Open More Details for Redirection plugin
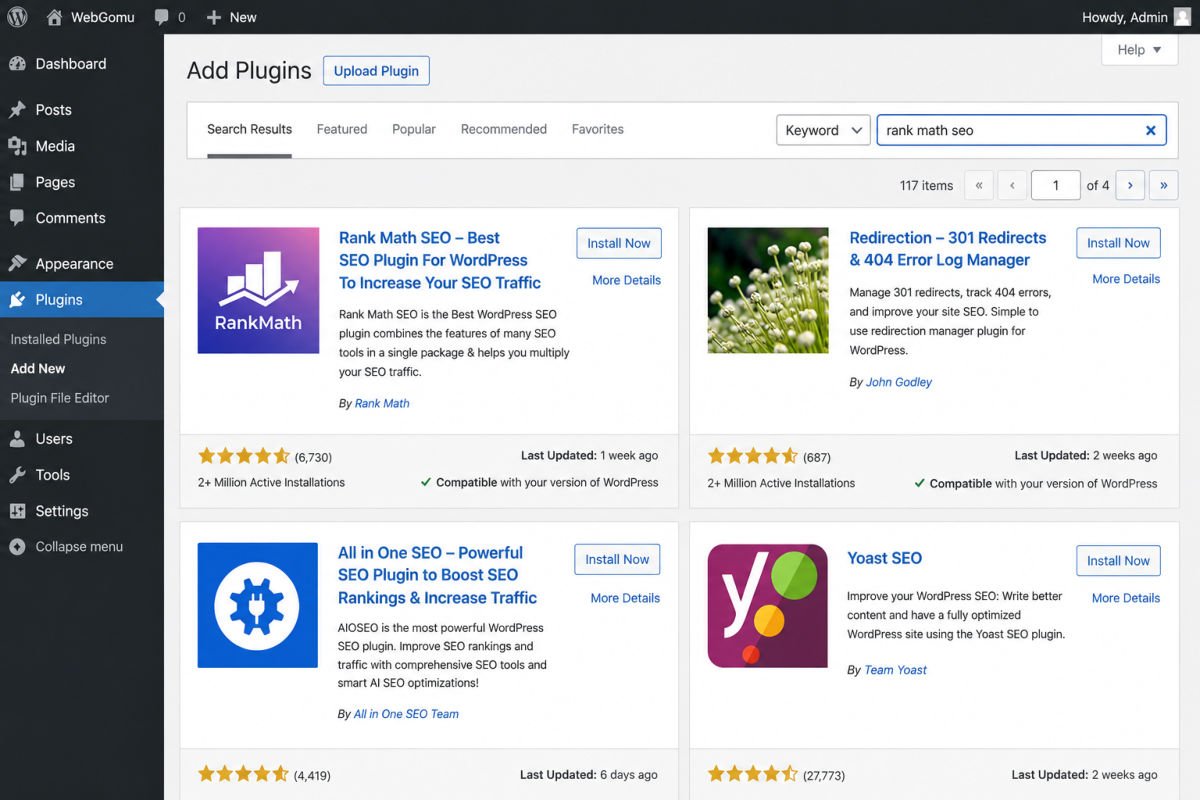Viewport: 1200px width, 800px height. (1126, 279)
